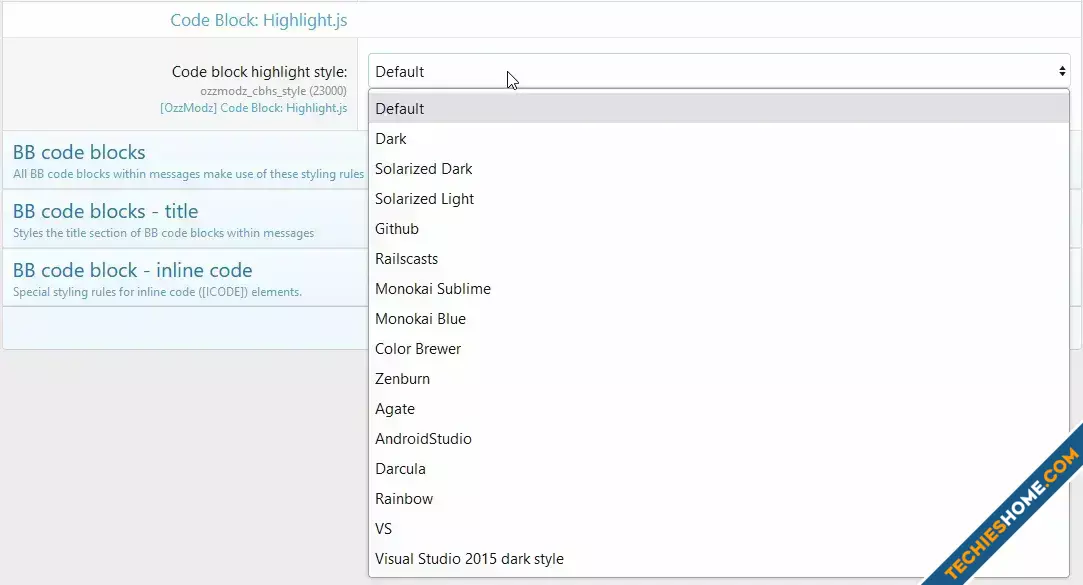Viewport: 1083px width, 585px height.
Task: Click the dropdown arrow stepper icon
Action: tap(1062, 71)
